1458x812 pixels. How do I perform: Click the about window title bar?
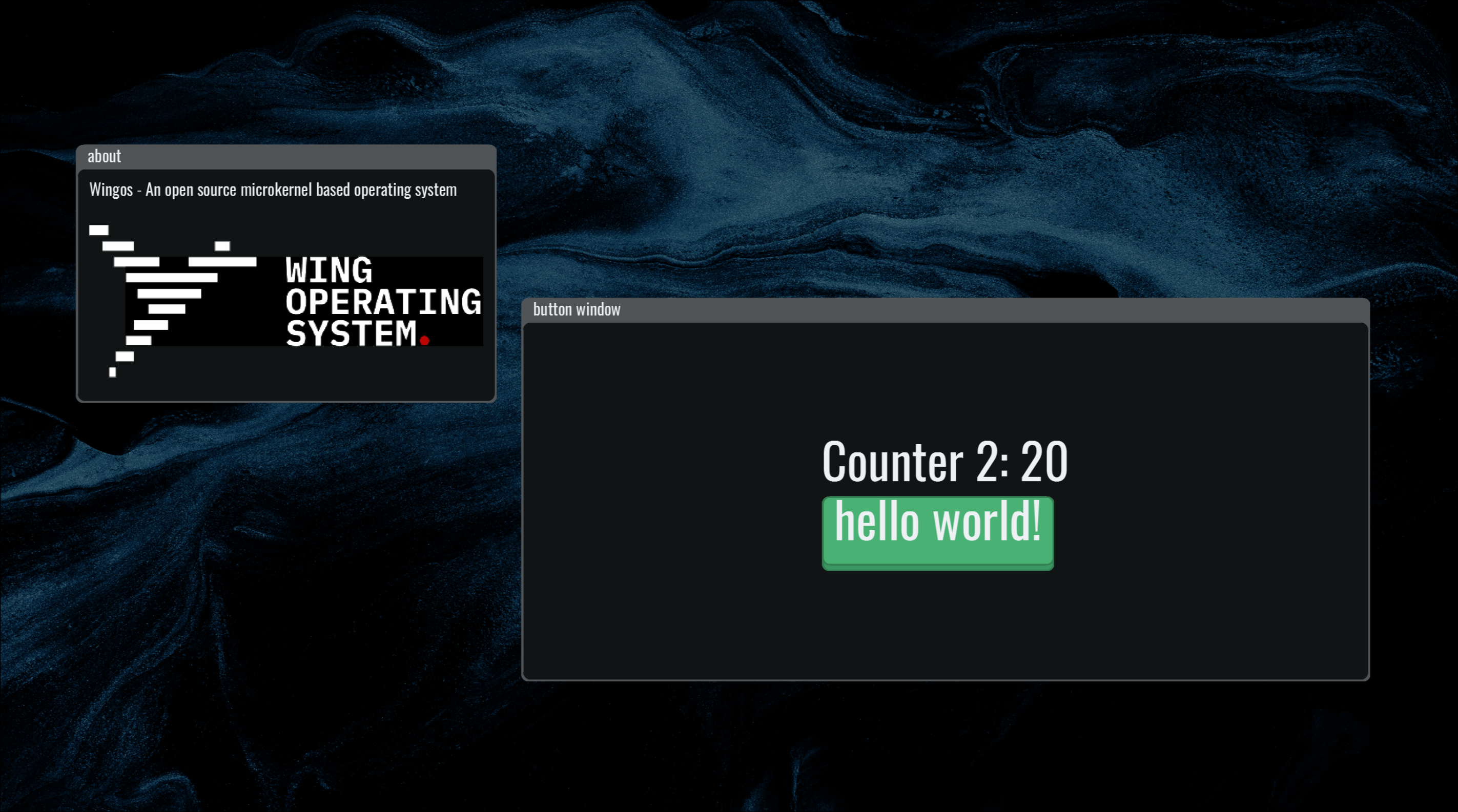(286, 157)
